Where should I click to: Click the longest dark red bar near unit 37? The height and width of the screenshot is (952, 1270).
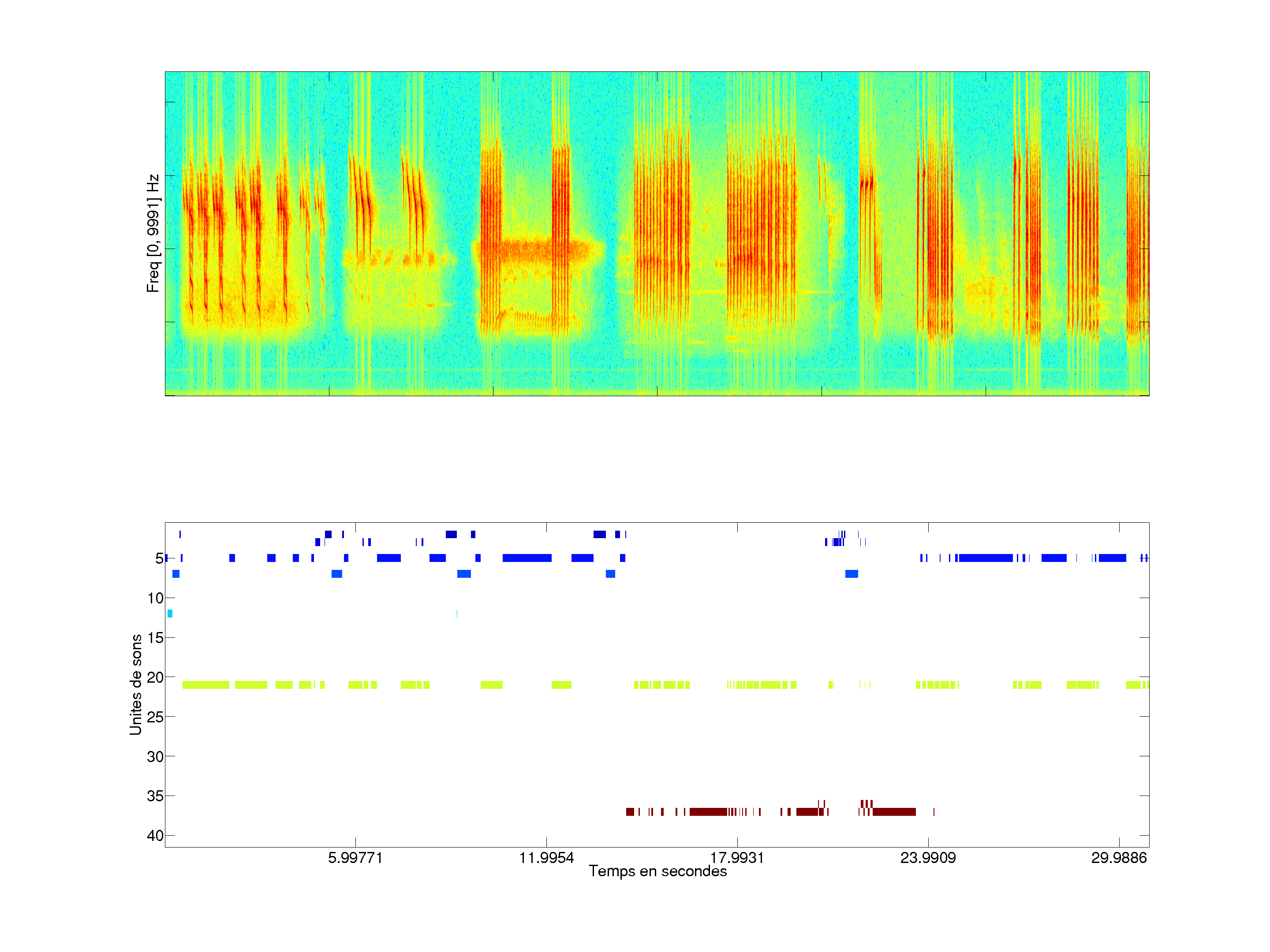[x=893, y=811]
